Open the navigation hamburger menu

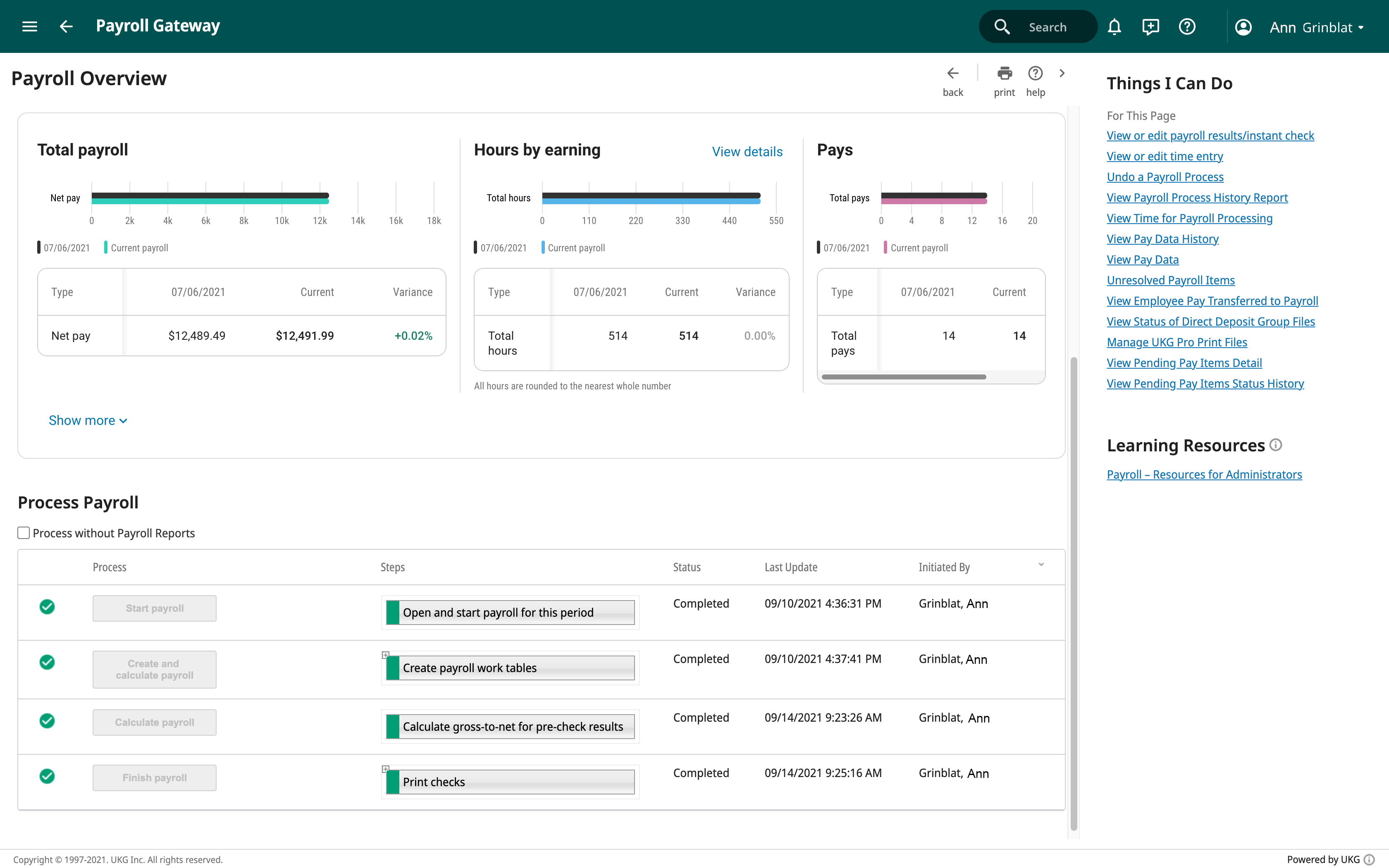click(x=29, y=26)
